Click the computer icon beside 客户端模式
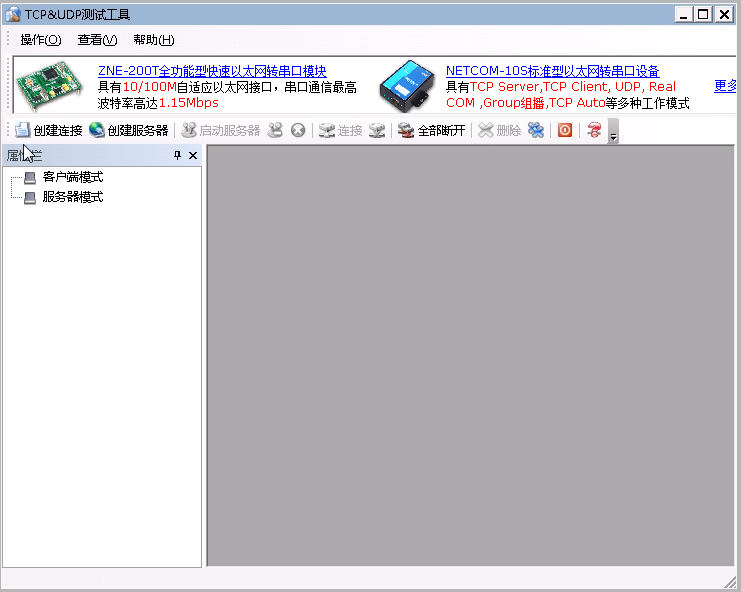Screen dimensions: 741x592 pos(30,178)
